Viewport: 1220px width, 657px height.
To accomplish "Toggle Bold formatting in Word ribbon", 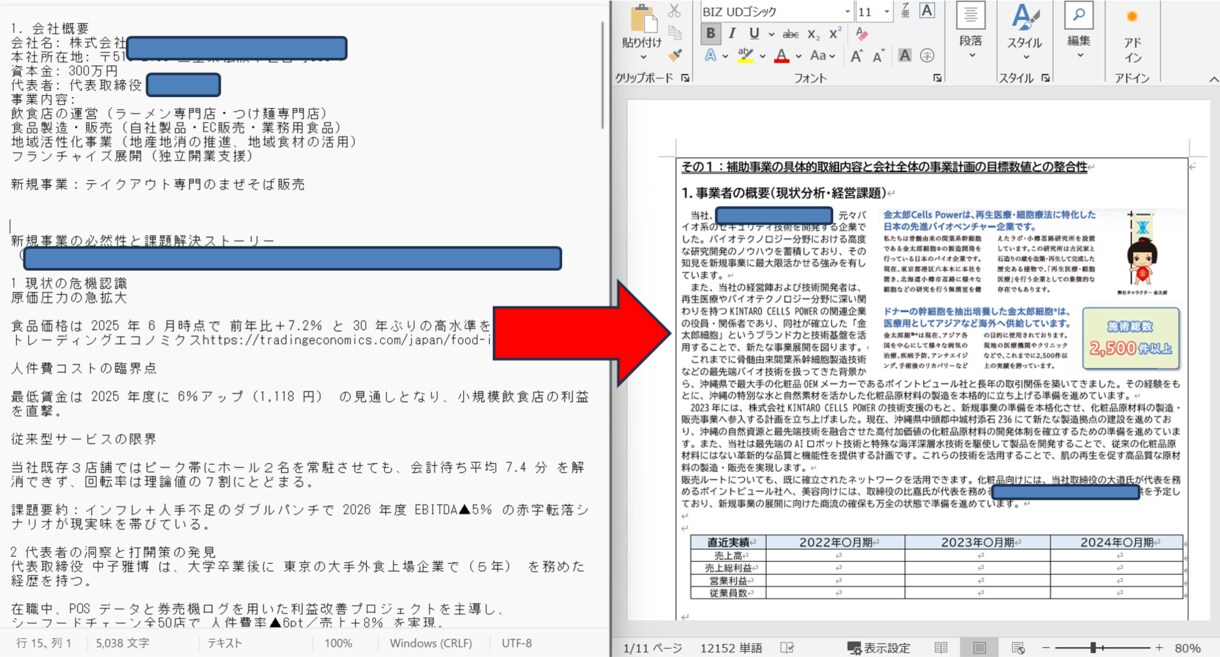I will pos(711,34).
